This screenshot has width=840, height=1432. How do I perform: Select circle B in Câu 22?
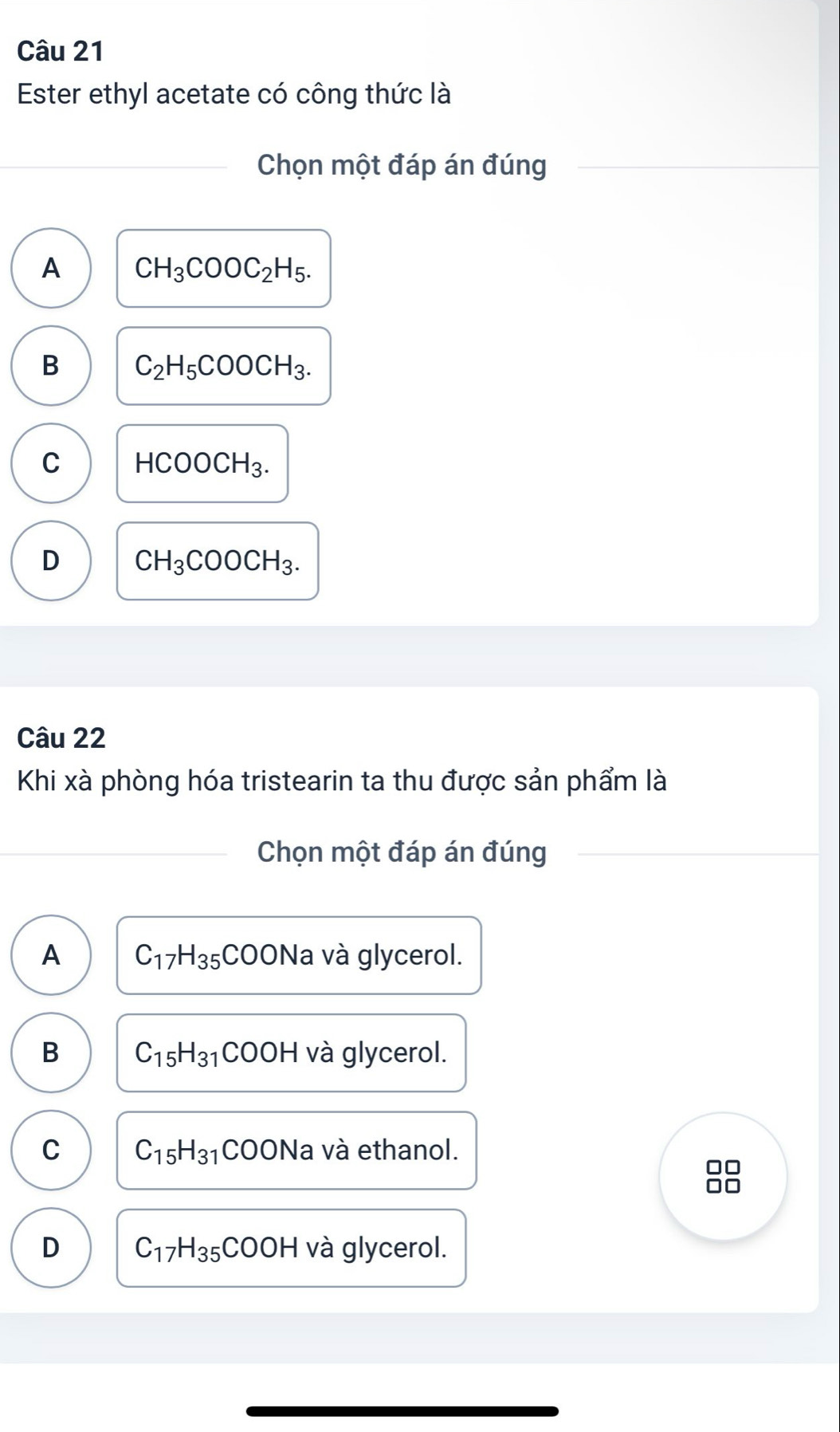coord(51,1052)
